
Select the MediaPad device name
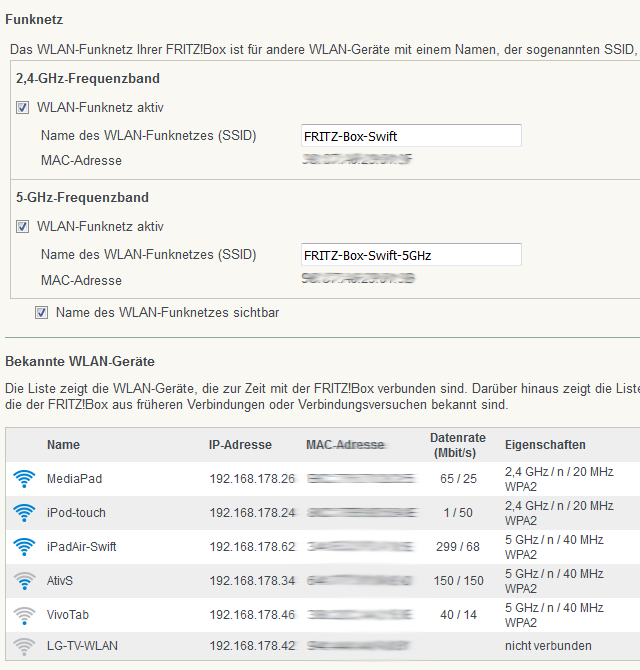(x=74, y=479)
